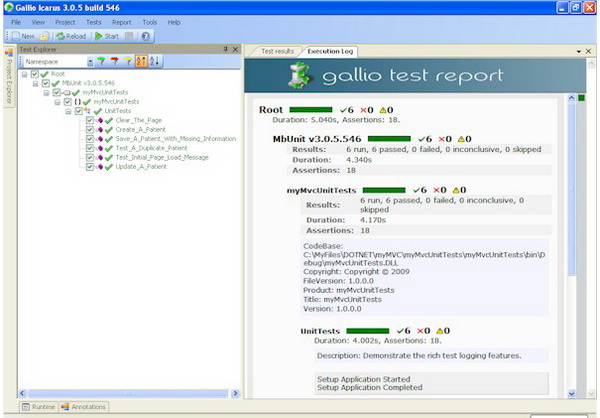Image resolution: width=600 pixels, height=418 pixels.
Task: Pin the Test Explorer panel
Action: click(225, 49)
